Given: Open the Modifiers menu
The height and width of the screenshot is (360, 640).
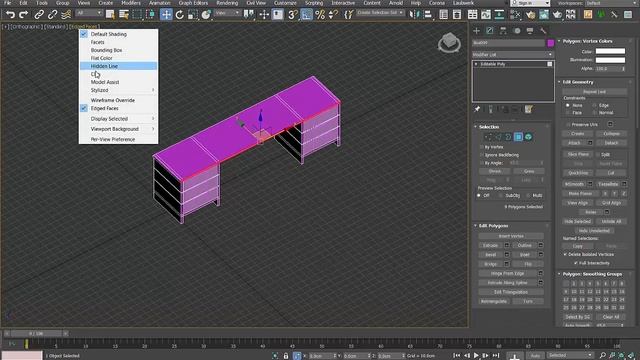Looking at the screenshot, I should click(131, 3).
